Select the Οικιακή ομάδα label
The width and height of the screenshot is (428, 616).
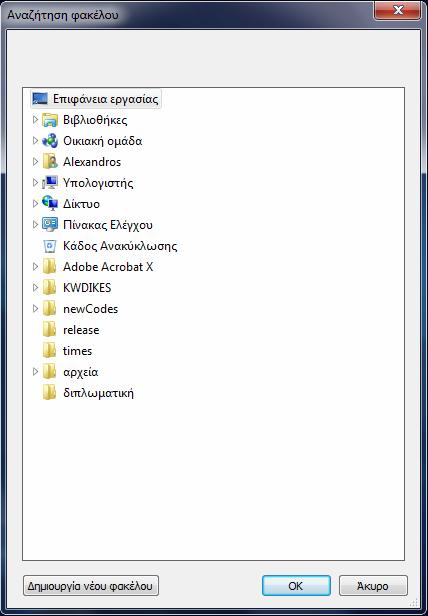pos(103,141)
